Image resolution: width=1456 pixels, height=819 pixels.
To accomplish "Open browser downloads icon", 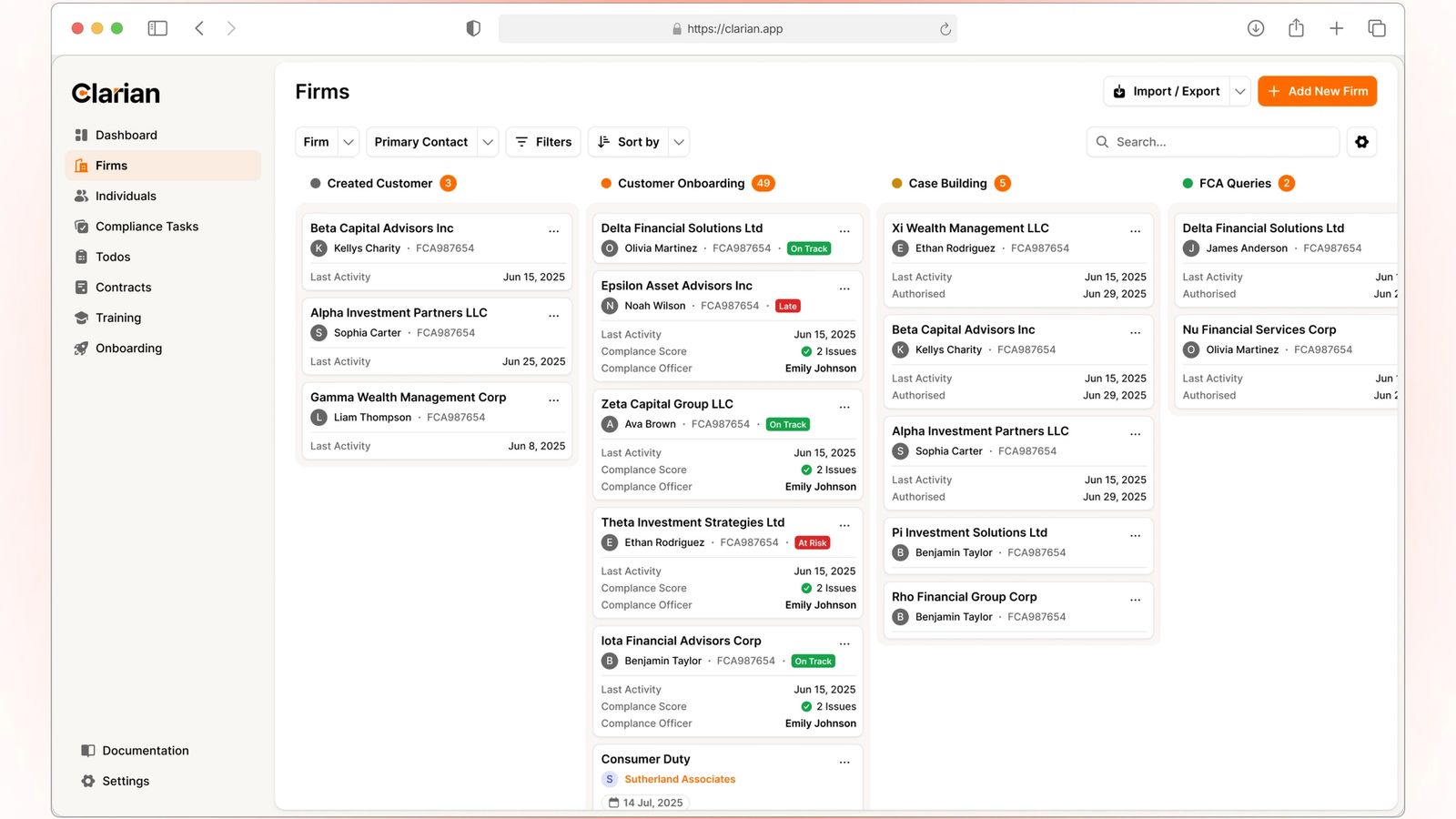I will (x=1256, y=28).
